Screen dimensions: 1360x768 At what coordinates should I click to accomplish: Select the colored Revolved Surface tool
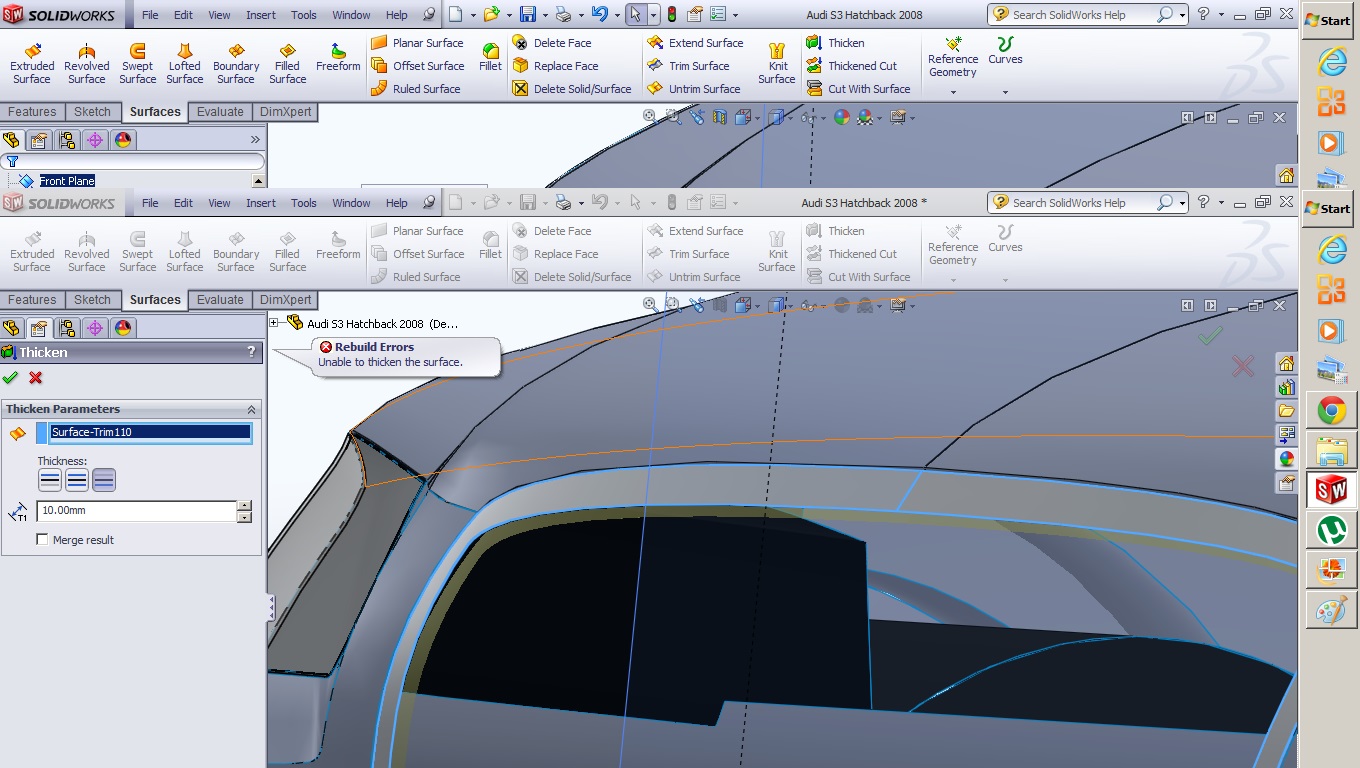87,64
